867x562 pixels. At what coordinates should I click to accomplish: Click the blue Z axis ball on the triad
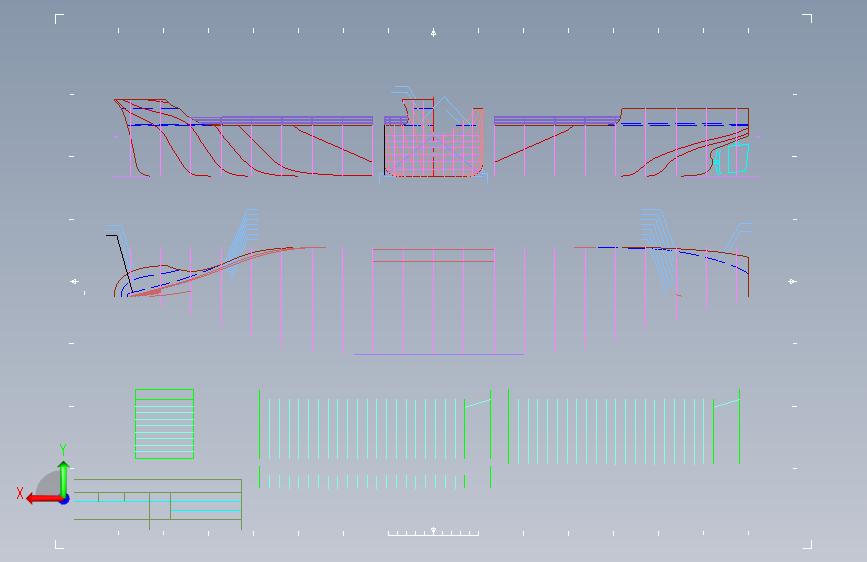coord(65,500)
